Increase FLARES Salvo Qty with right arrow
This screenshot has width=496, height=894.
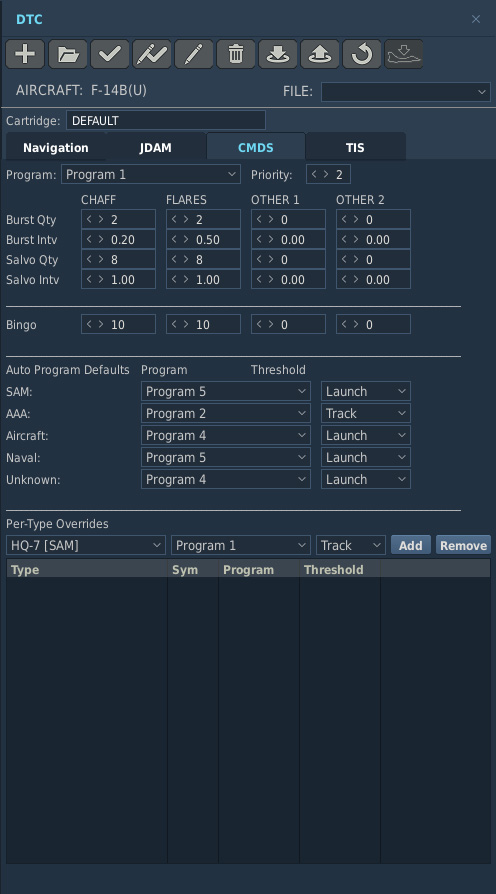coord(186,259)
